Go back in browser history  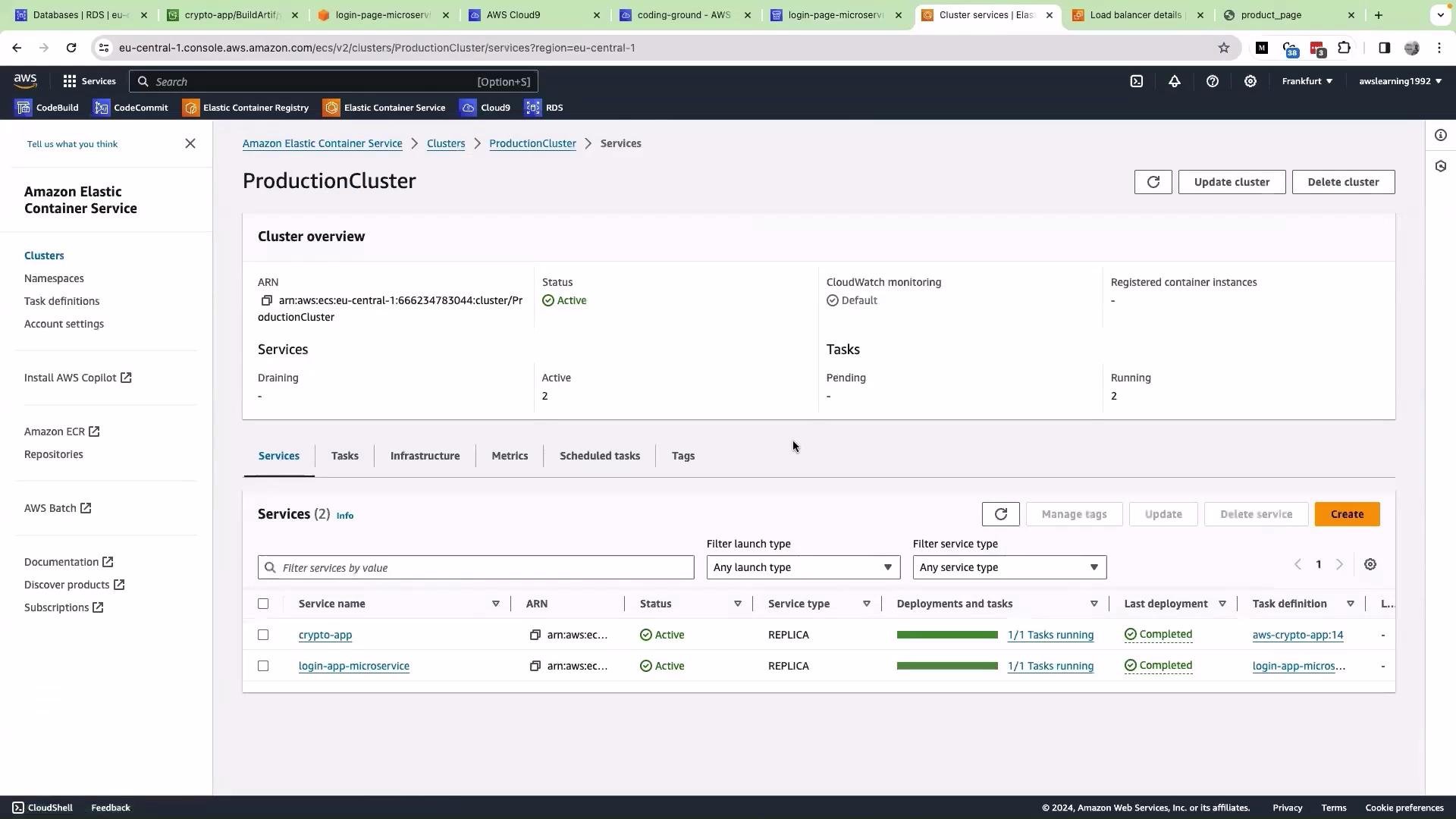click(x=17, y=48)
